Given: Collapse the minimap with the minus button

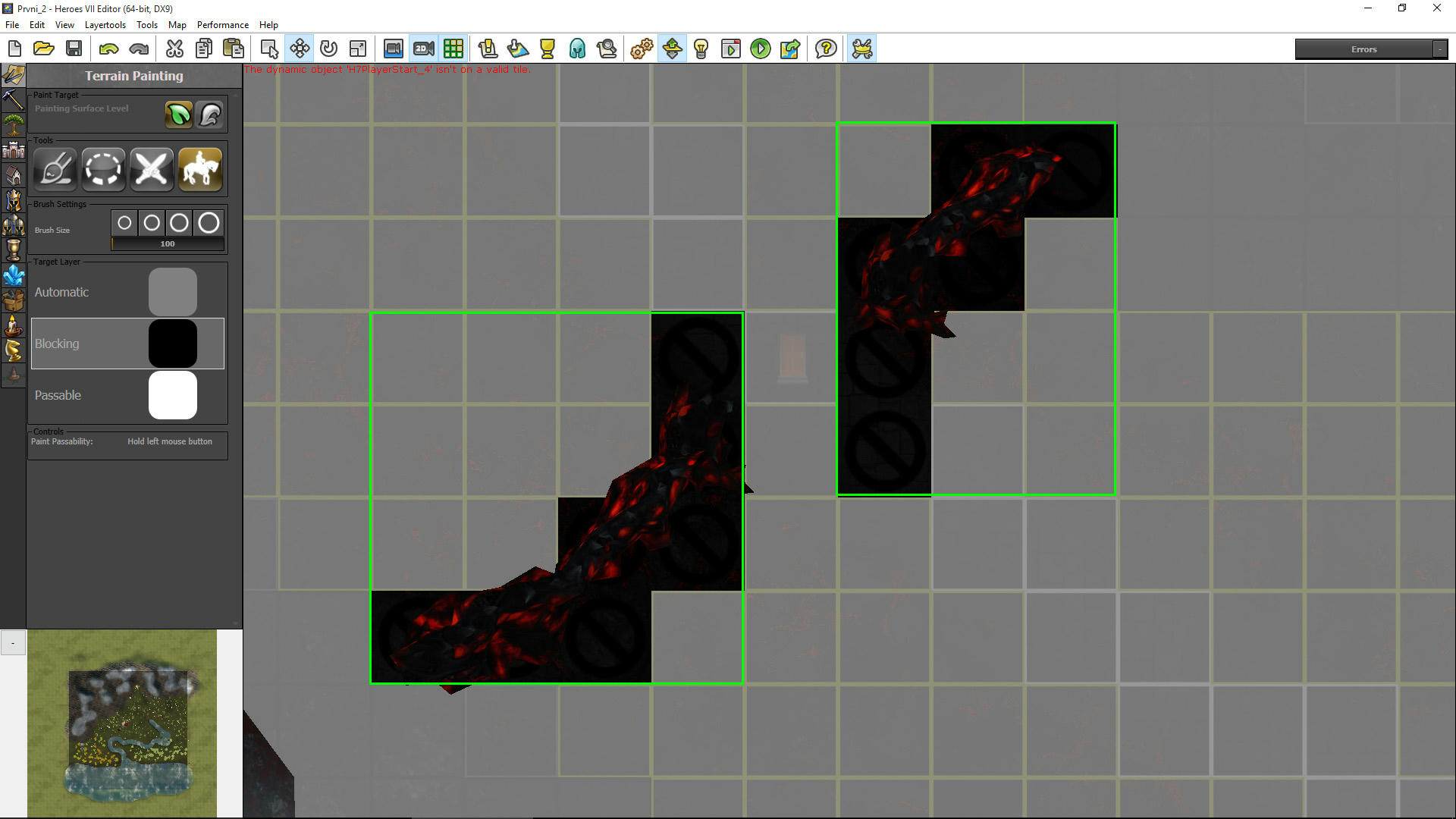Looking at the screenshot, I should (13, 643).
